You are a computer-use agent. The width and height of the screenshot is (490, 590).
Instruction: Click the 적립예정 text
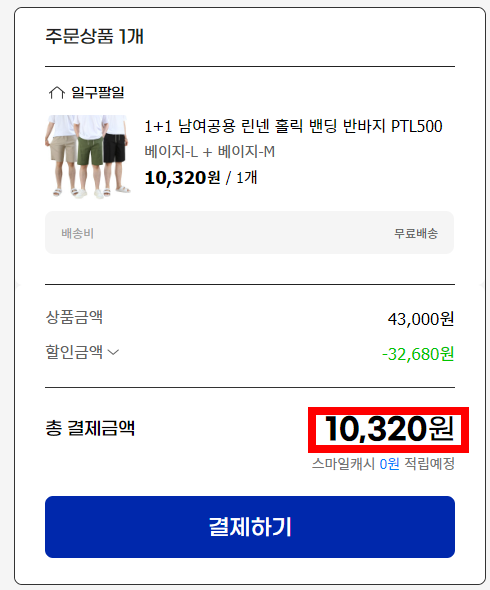(429, 464)
